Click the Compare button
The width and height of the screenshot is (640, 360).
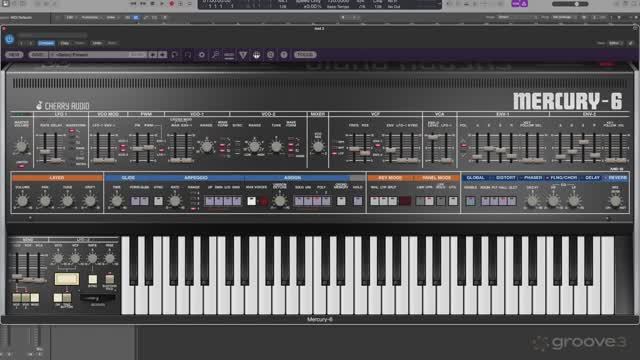[46, 43]
